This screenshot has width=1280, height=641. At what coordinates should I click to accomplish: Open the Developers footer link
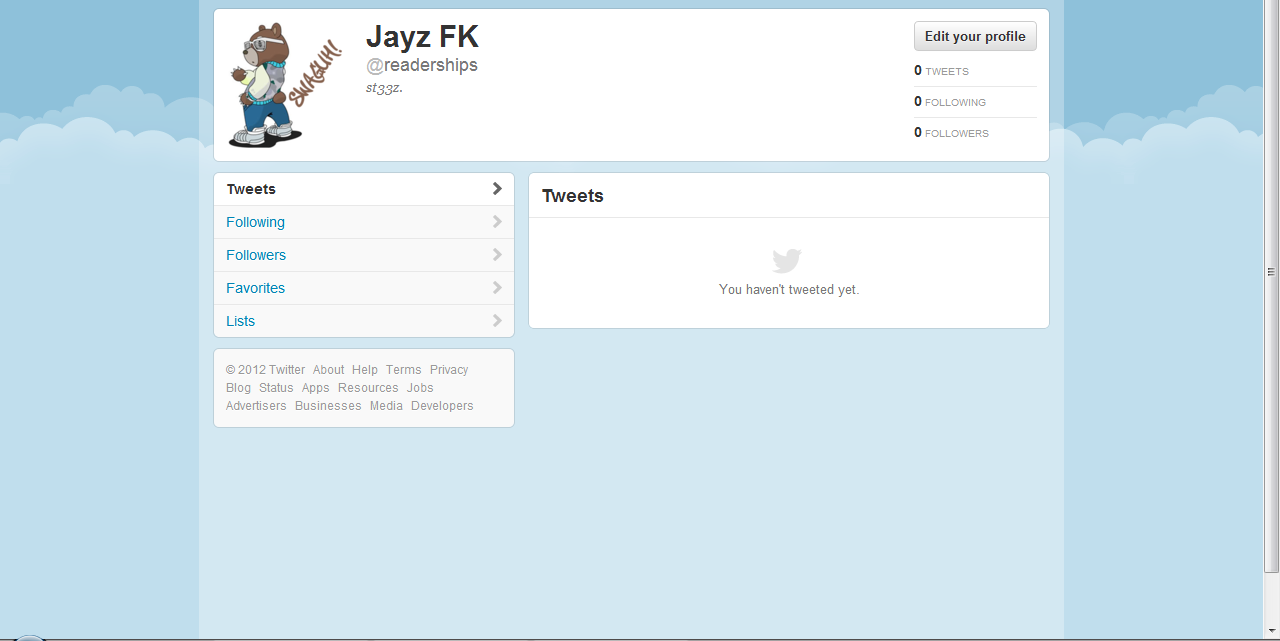[x=442, y=406]
